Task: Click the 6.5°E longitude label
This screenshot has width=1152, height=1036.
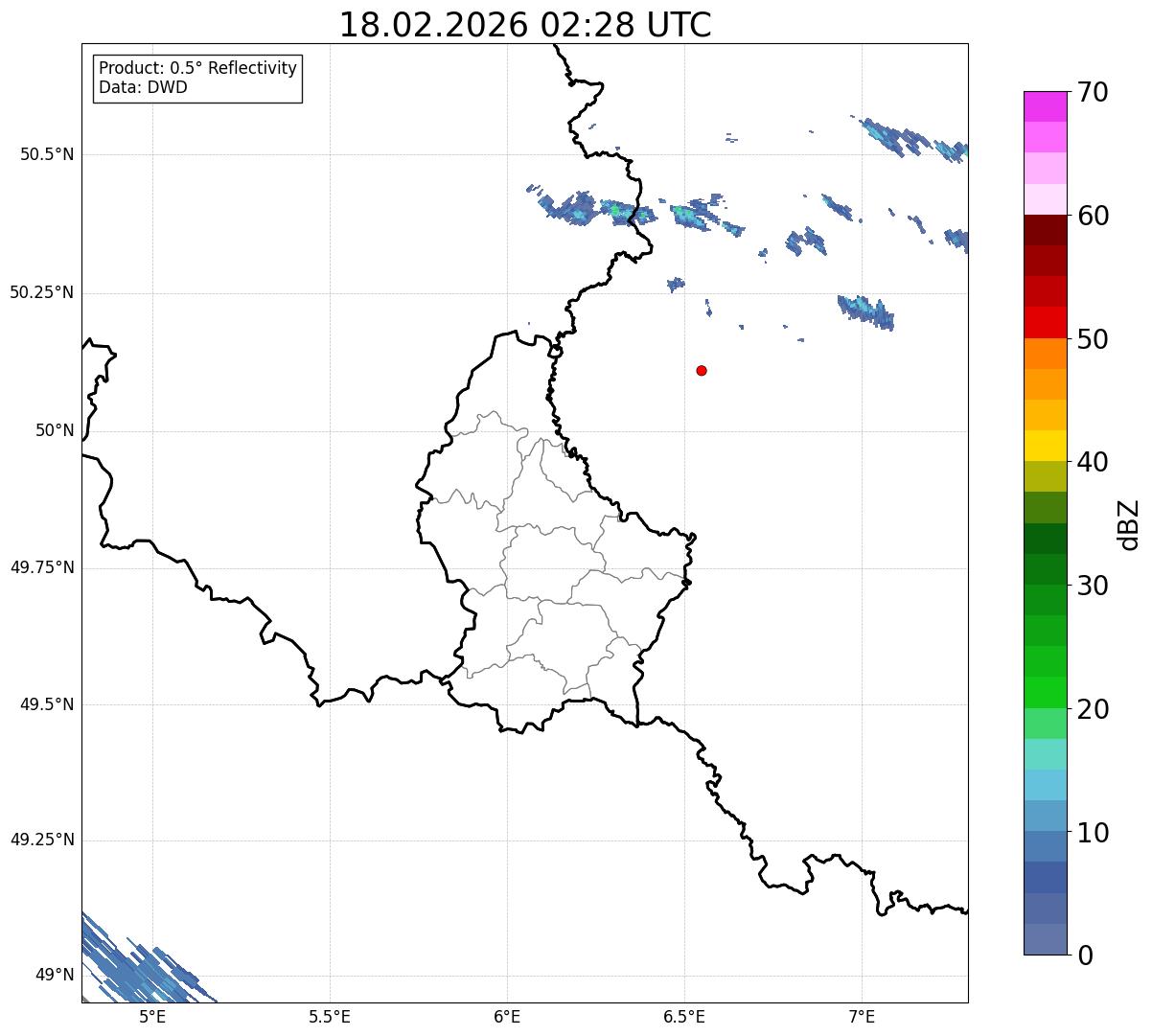Action: [x=684, y=1016]
